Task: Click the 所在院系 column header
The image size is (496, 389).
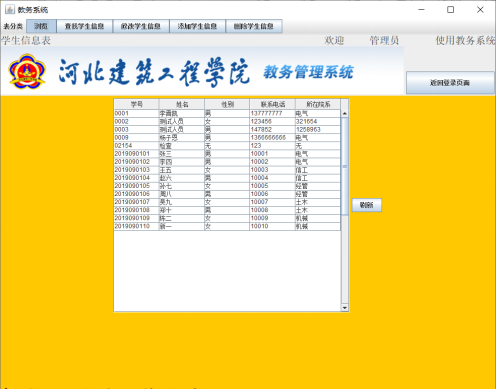Action: [318, 104]
